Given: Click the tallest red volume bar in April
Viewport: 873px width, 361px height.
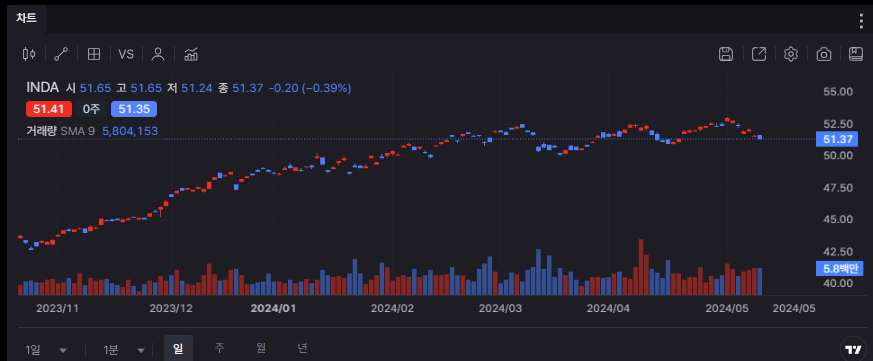Looking at the screenshot, I should coord(641,267).
